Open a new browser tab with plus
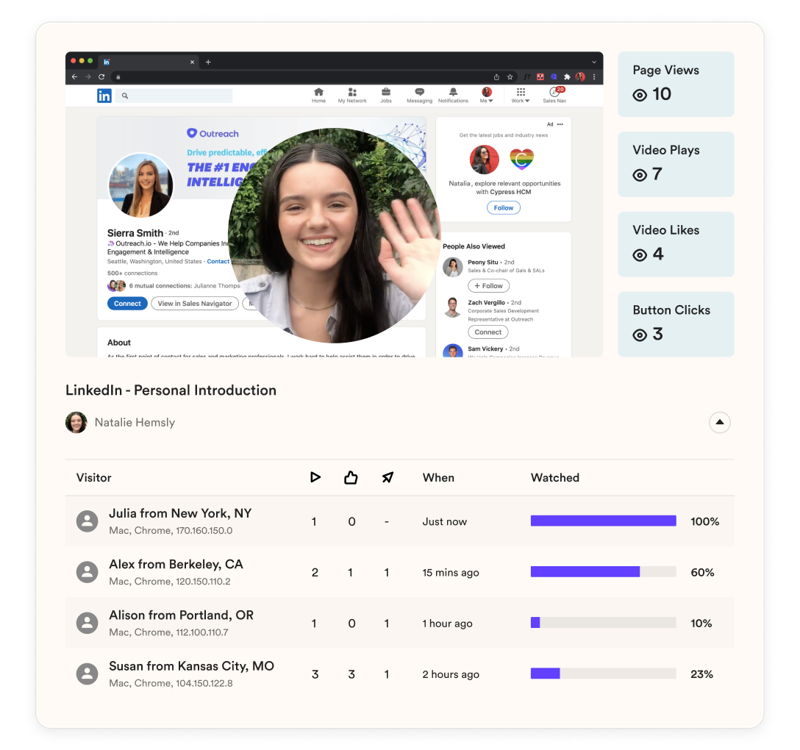Image resolution: width=800 pixels, height=750 pixels. point(208,62)
